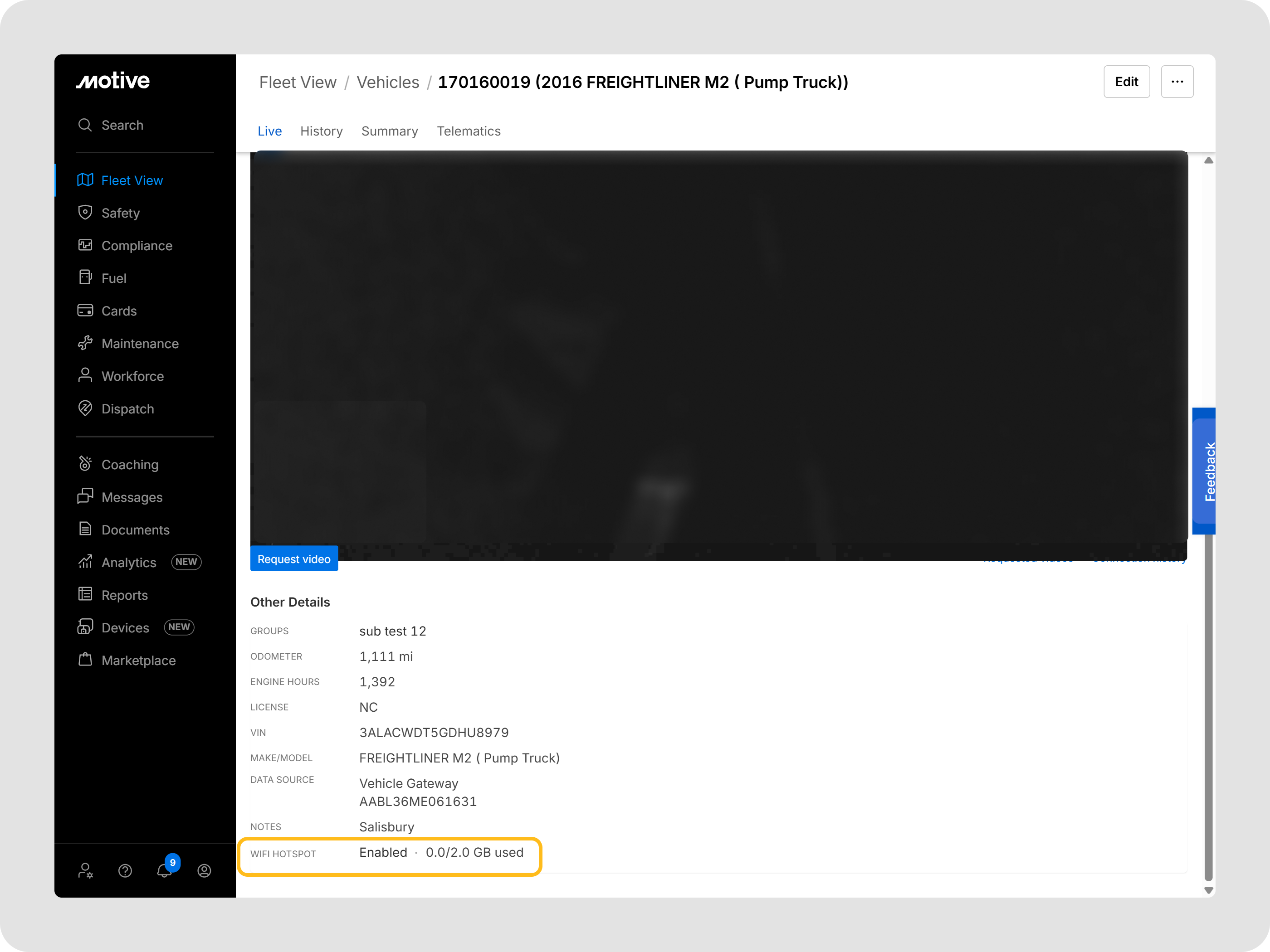Screen dimensions: 1270x952
Task: Open the Devices section
Action: tap(125, 627)
